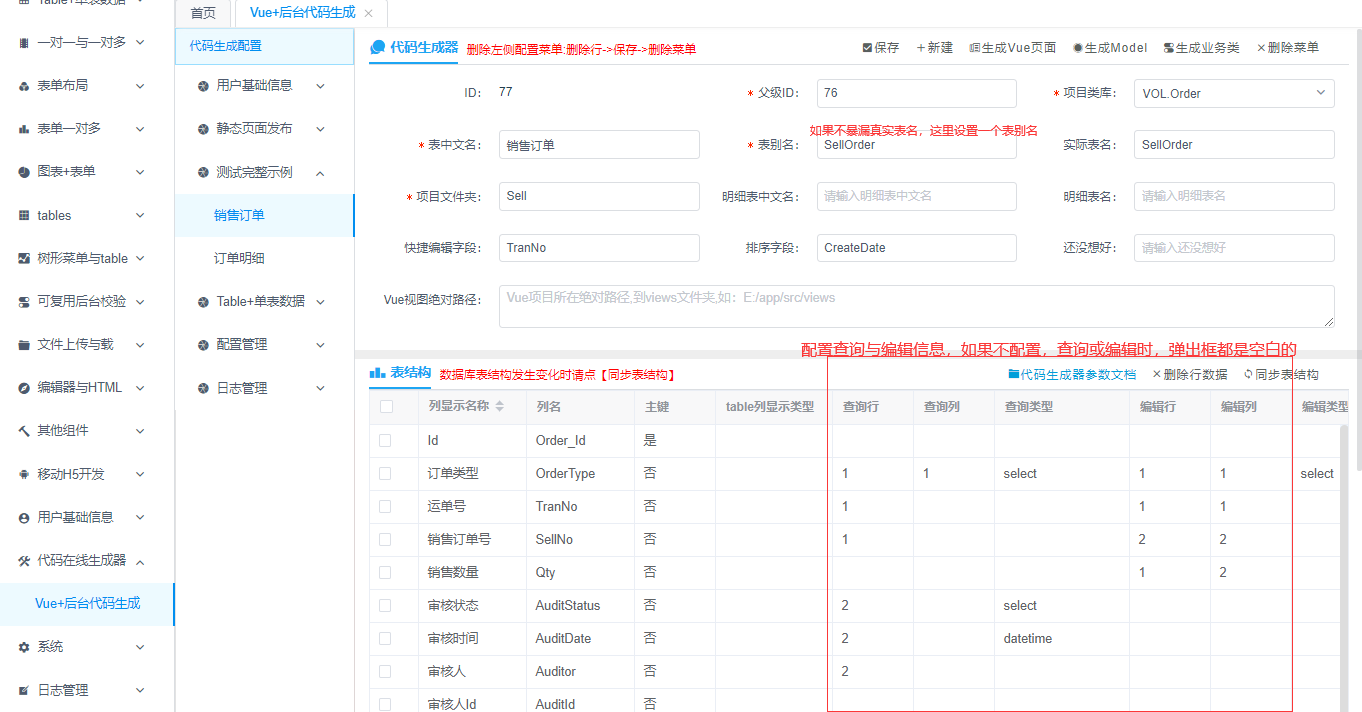This screenshot has width=1362, height=712.
Task: Check the 审核状态 row checkbox
Action: click(386, 606)
